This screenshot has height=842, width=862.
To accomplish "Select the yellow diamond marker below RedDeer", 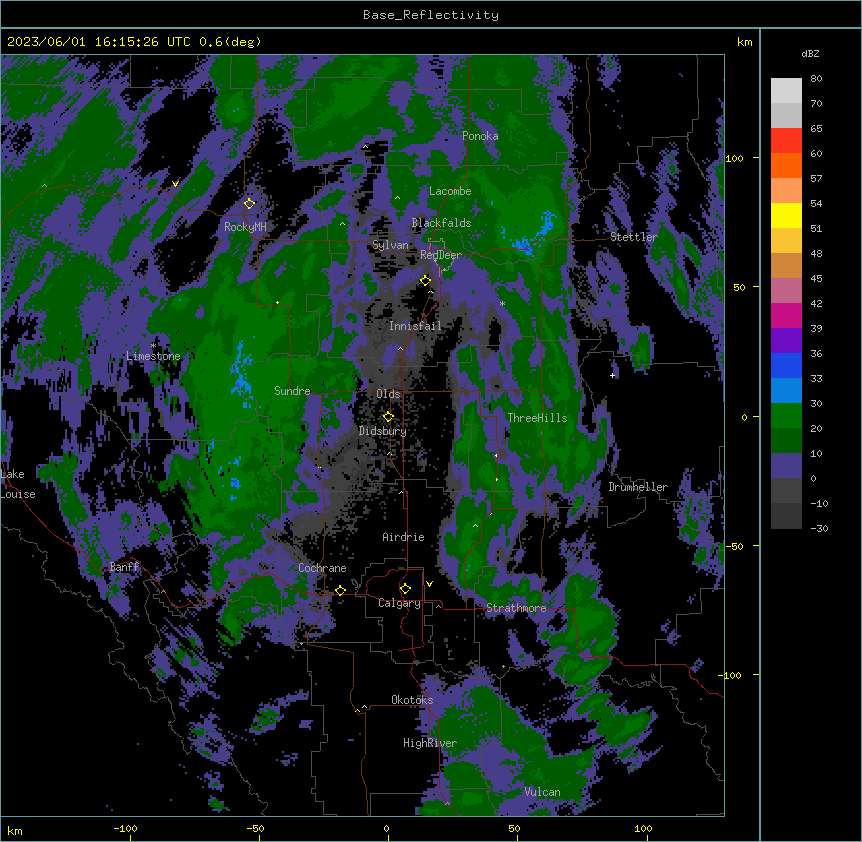I will click(425, 280).
